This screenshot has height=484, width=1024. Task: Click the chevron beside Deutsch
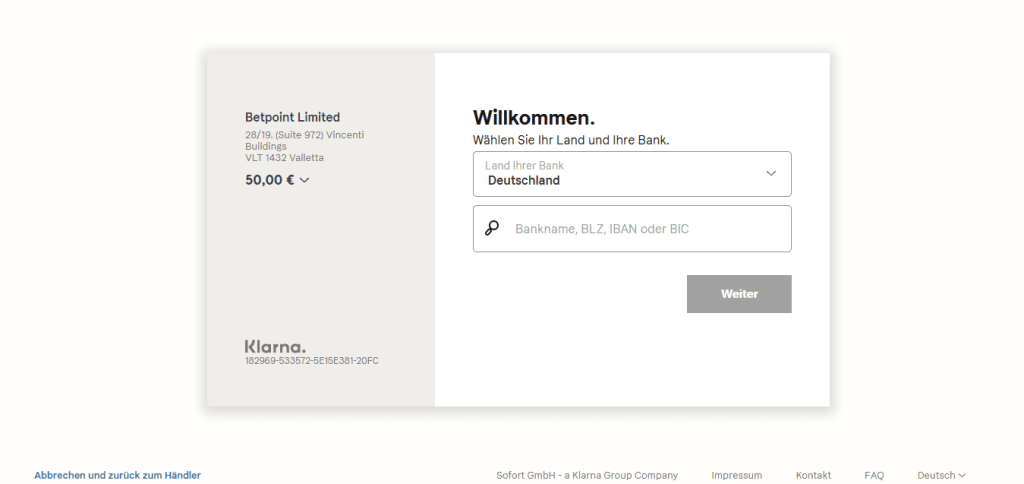click(962, 476)
